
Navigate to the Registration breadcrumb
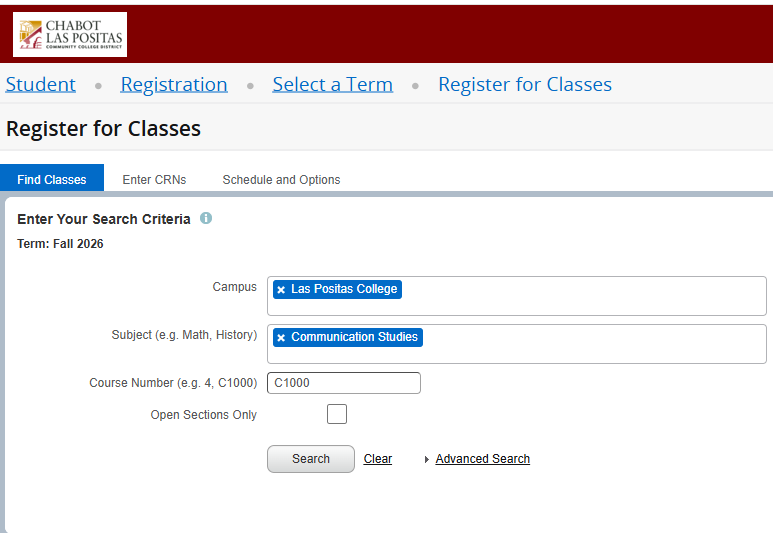(x=174, y=85)
